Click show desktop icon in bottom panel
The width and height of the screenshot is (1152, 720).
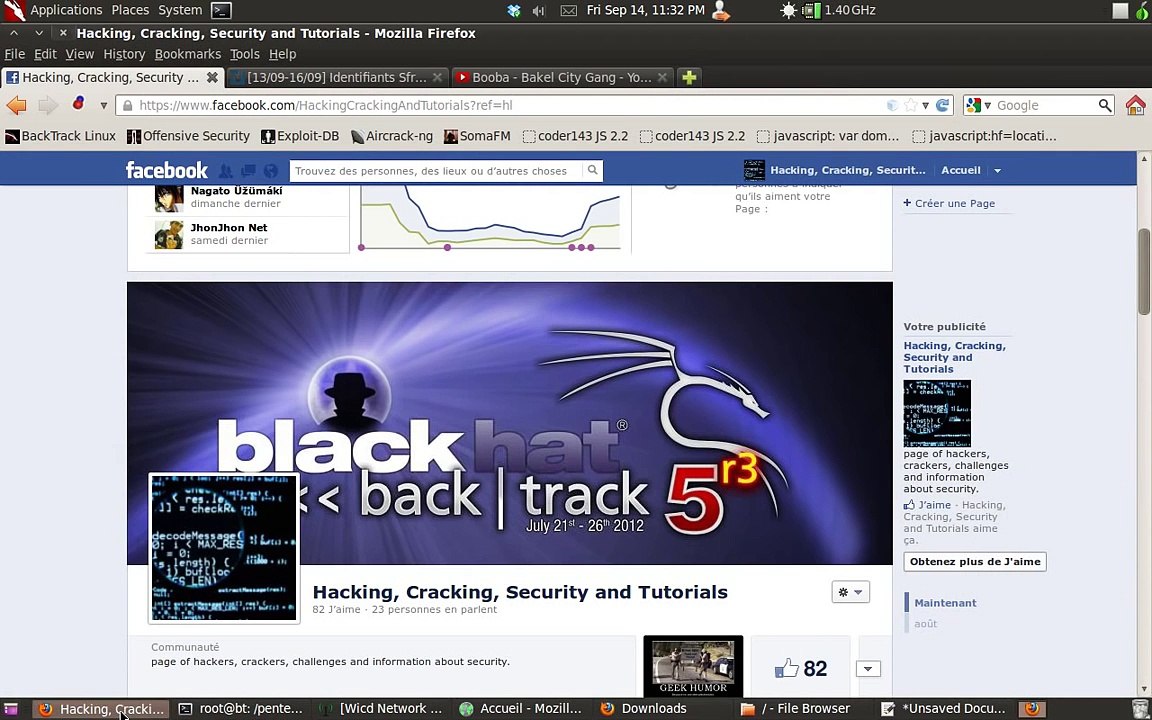(11, 709)
